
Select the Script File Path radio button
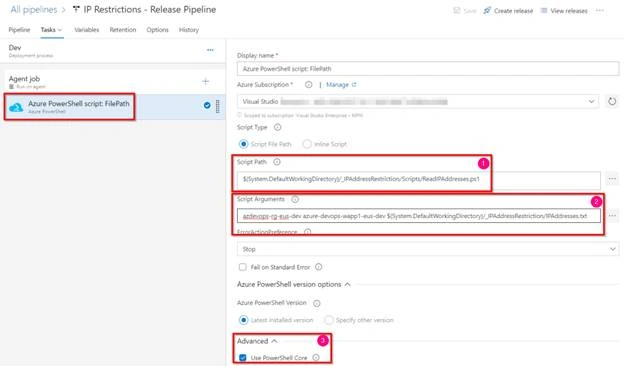[243, 144]
